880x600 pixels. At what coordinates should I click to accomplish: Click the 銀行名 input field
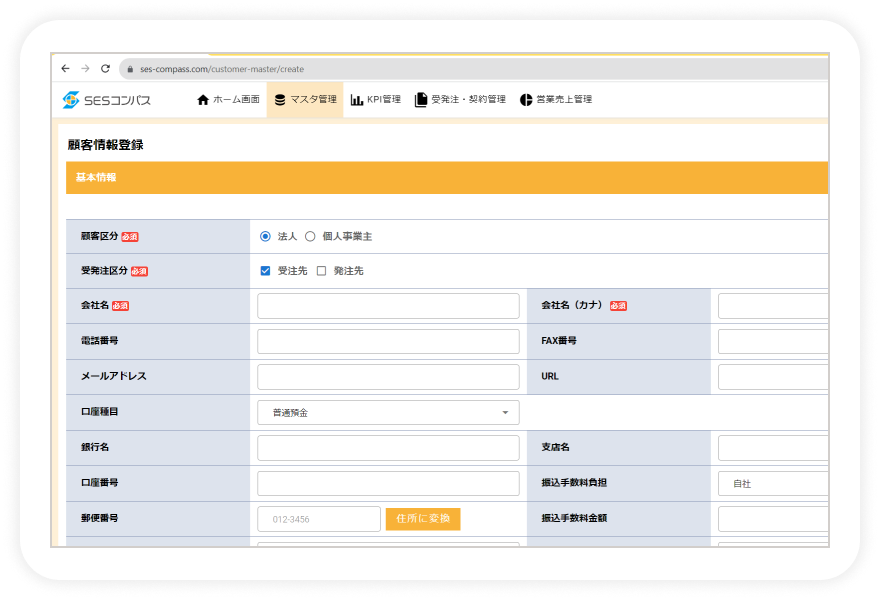388,448
